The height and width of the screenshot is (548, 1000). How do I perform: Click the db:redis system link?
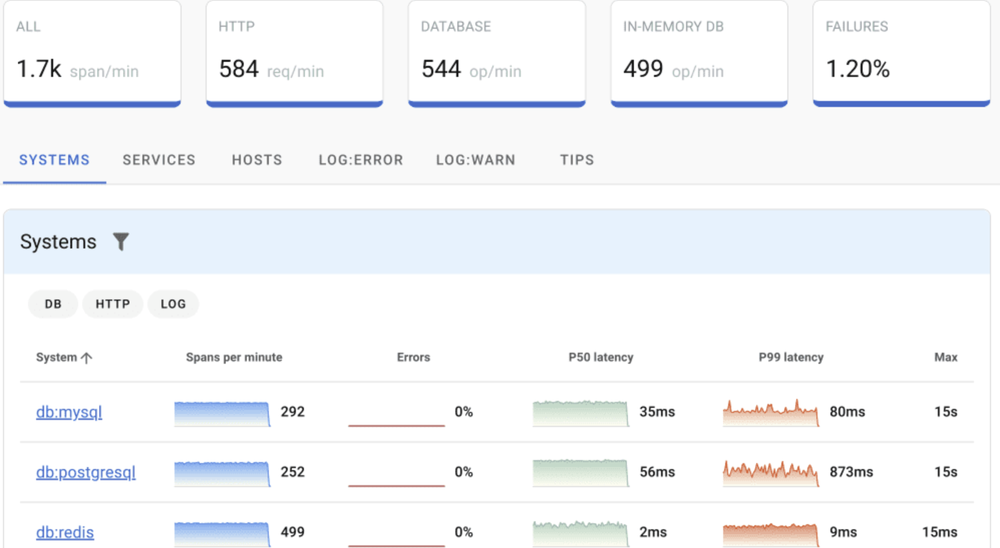[65, 532]
